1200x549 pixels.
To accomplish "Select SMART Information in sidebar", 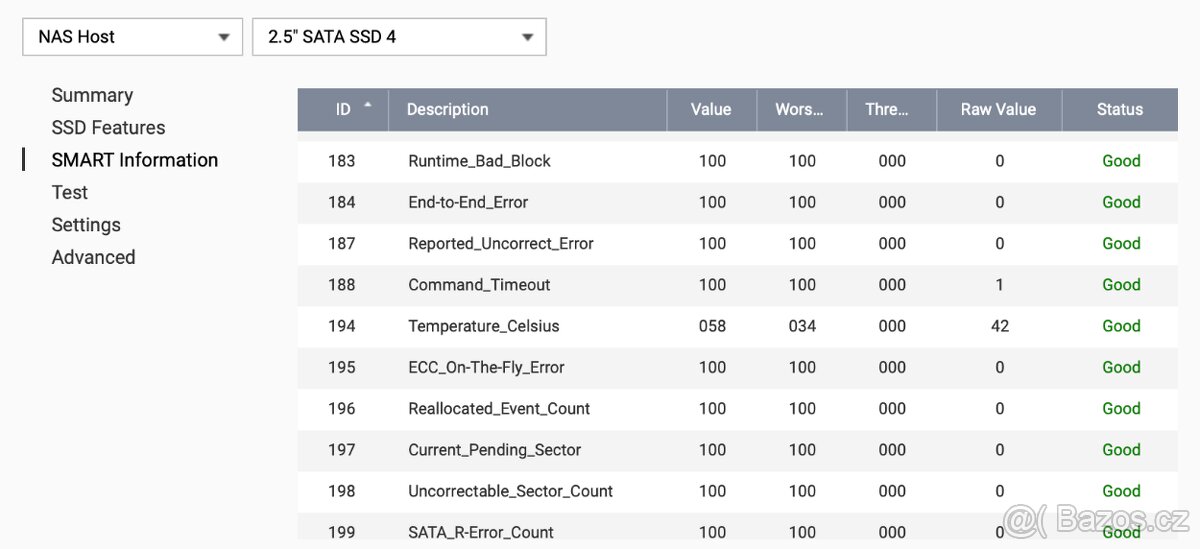I will [134, 160].
